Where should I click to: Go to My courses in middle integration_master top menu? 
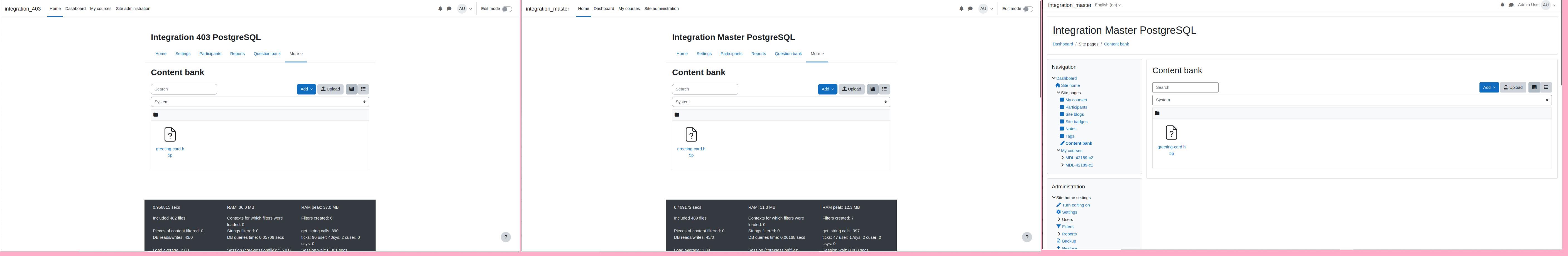[x=629, y=9]
